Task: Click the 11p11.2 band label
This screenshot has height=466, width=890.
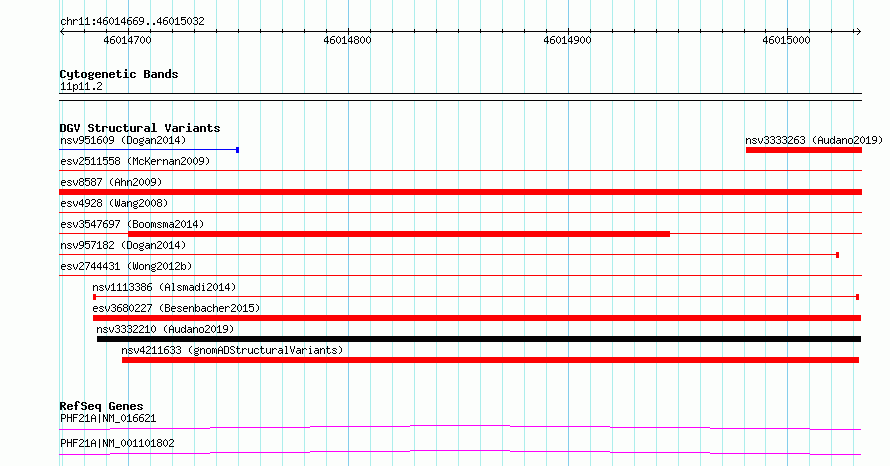Action: [81, 86]
